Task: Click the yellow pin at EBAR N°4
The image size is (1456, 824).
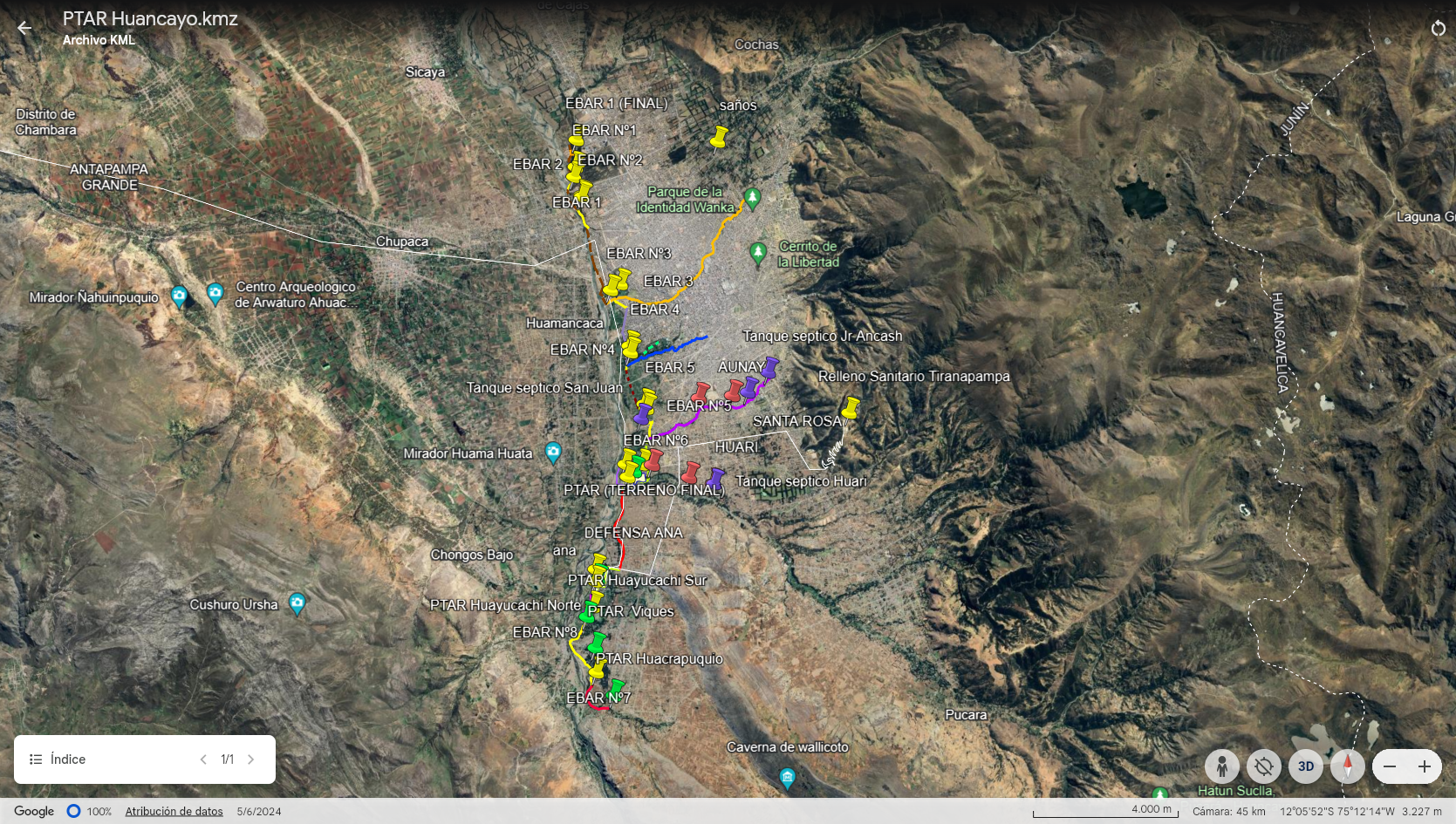Action: point(630,346)
